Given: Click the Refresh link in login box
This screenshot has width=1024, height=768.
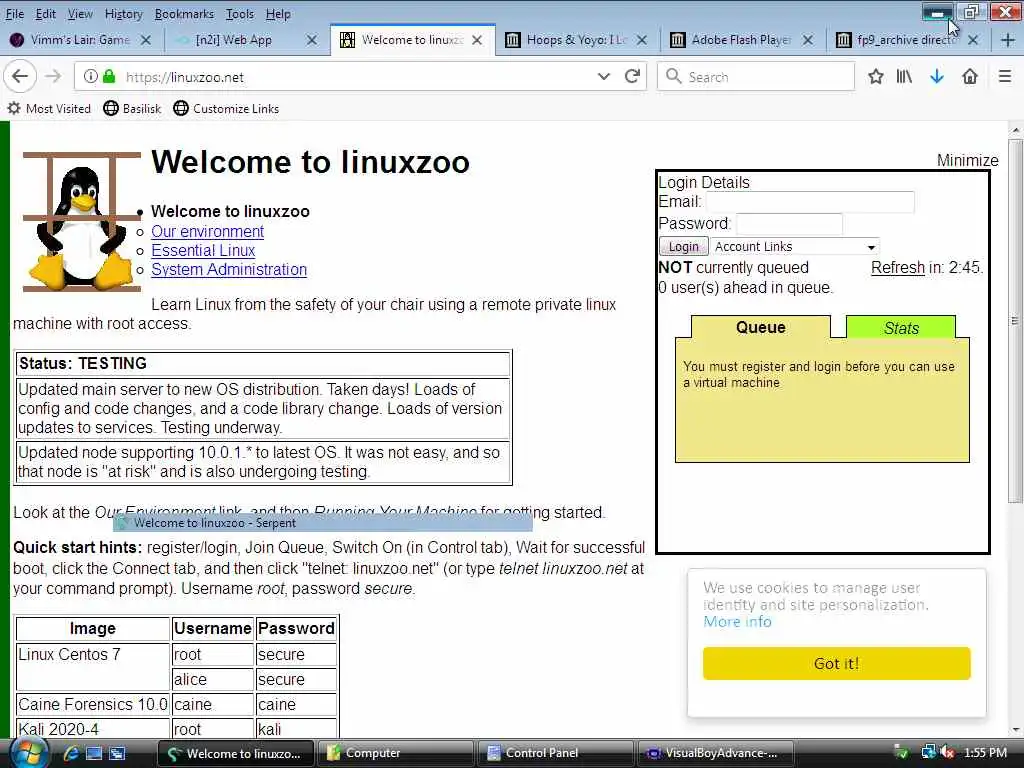Looking at the screenshot, I should click(898, 267).
